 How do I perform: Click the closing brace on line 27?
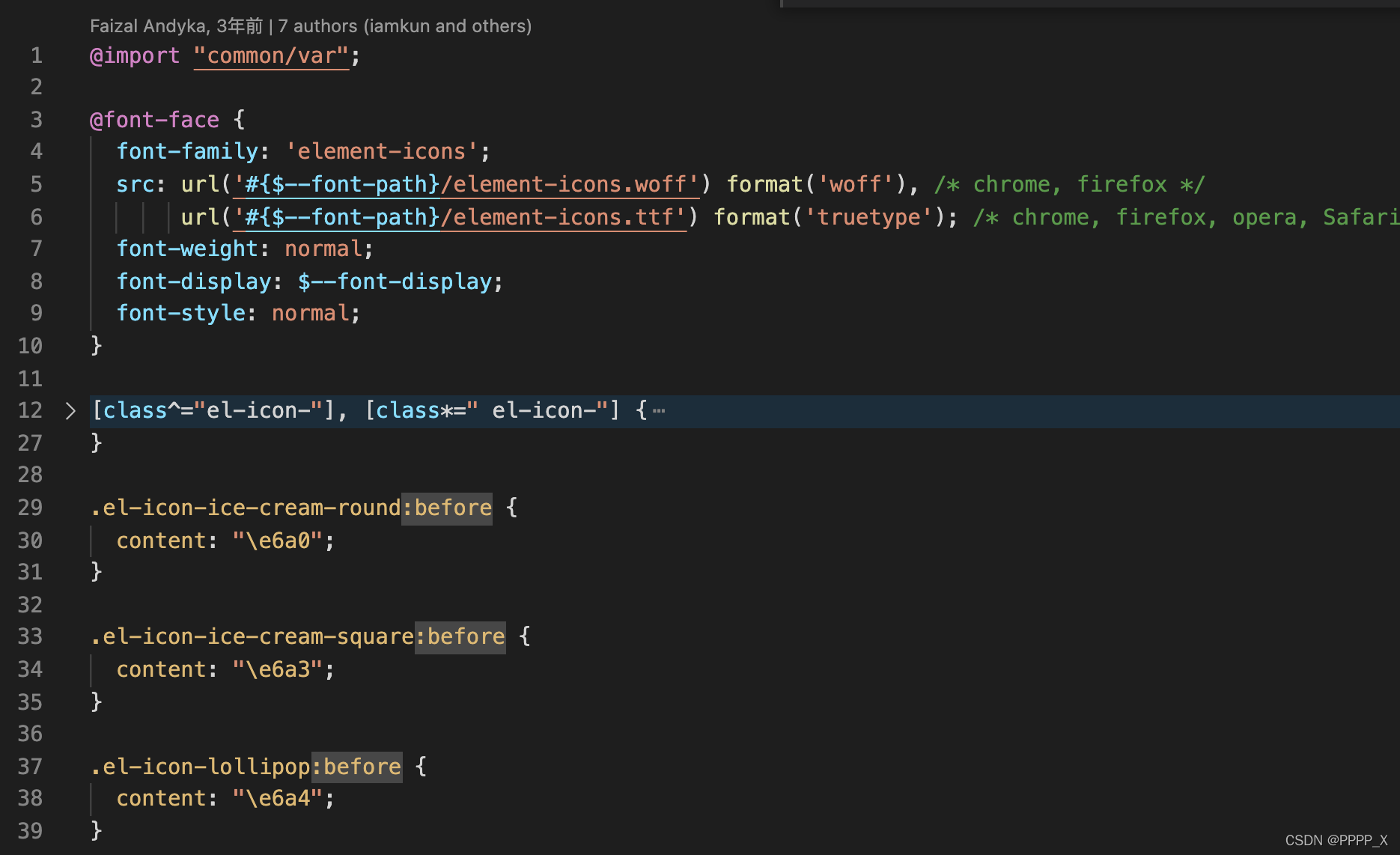(96, 442)
